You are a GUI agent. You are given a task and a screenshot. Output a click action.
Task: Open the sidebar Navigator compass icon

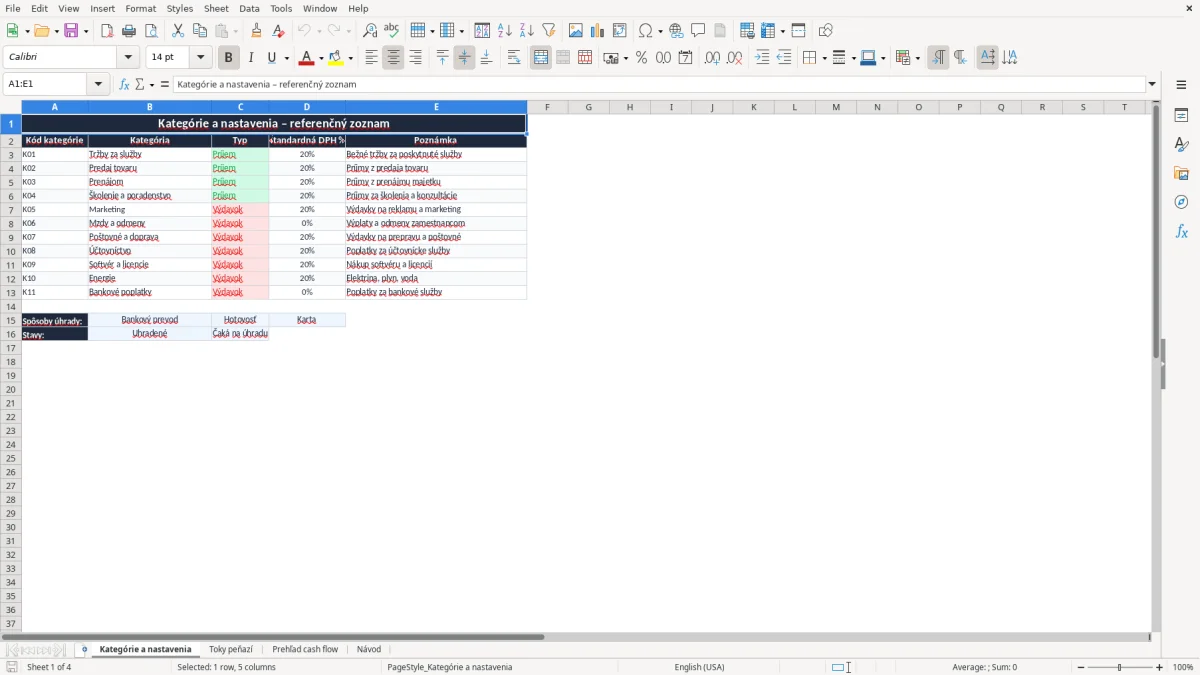(1181, 203)
